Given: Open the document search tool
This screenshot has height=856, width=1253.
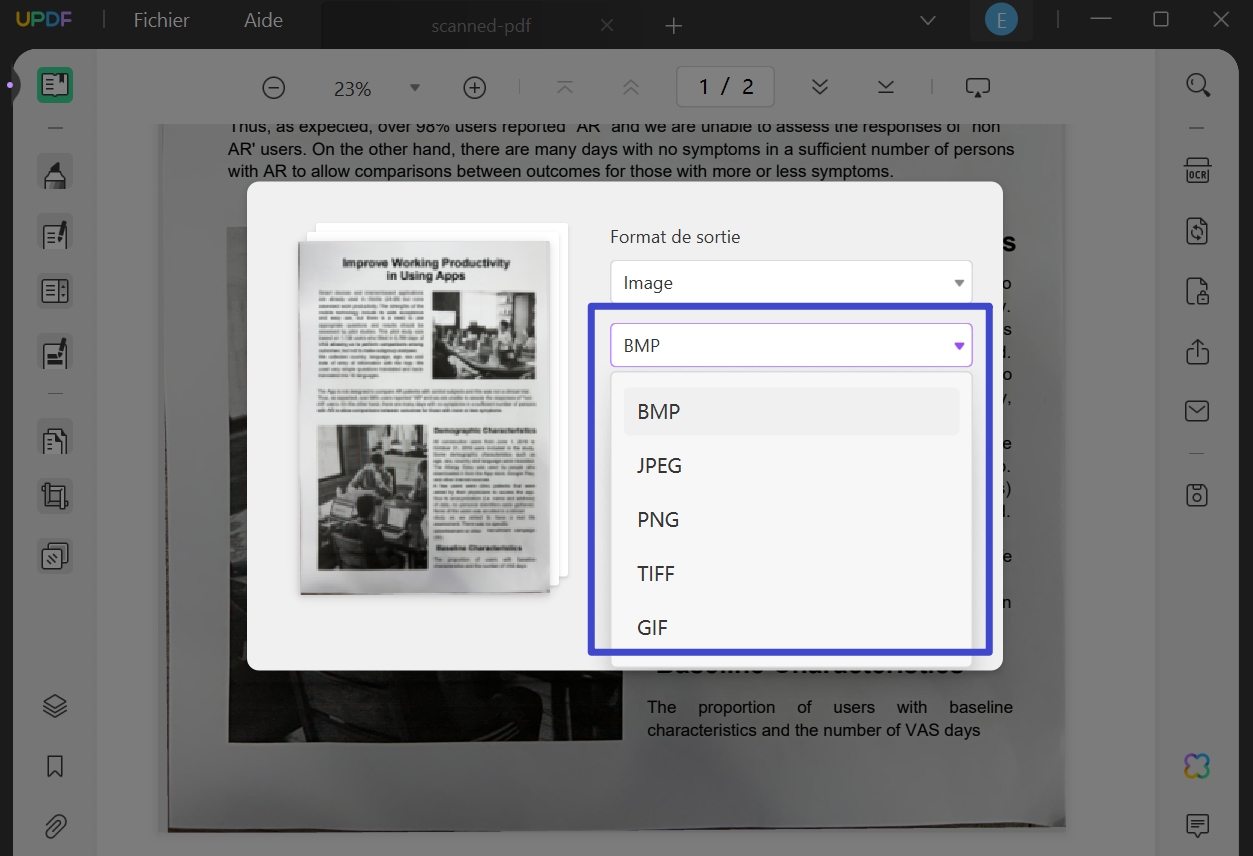Looking at the screenshot, I should [x=1197, y=86].
